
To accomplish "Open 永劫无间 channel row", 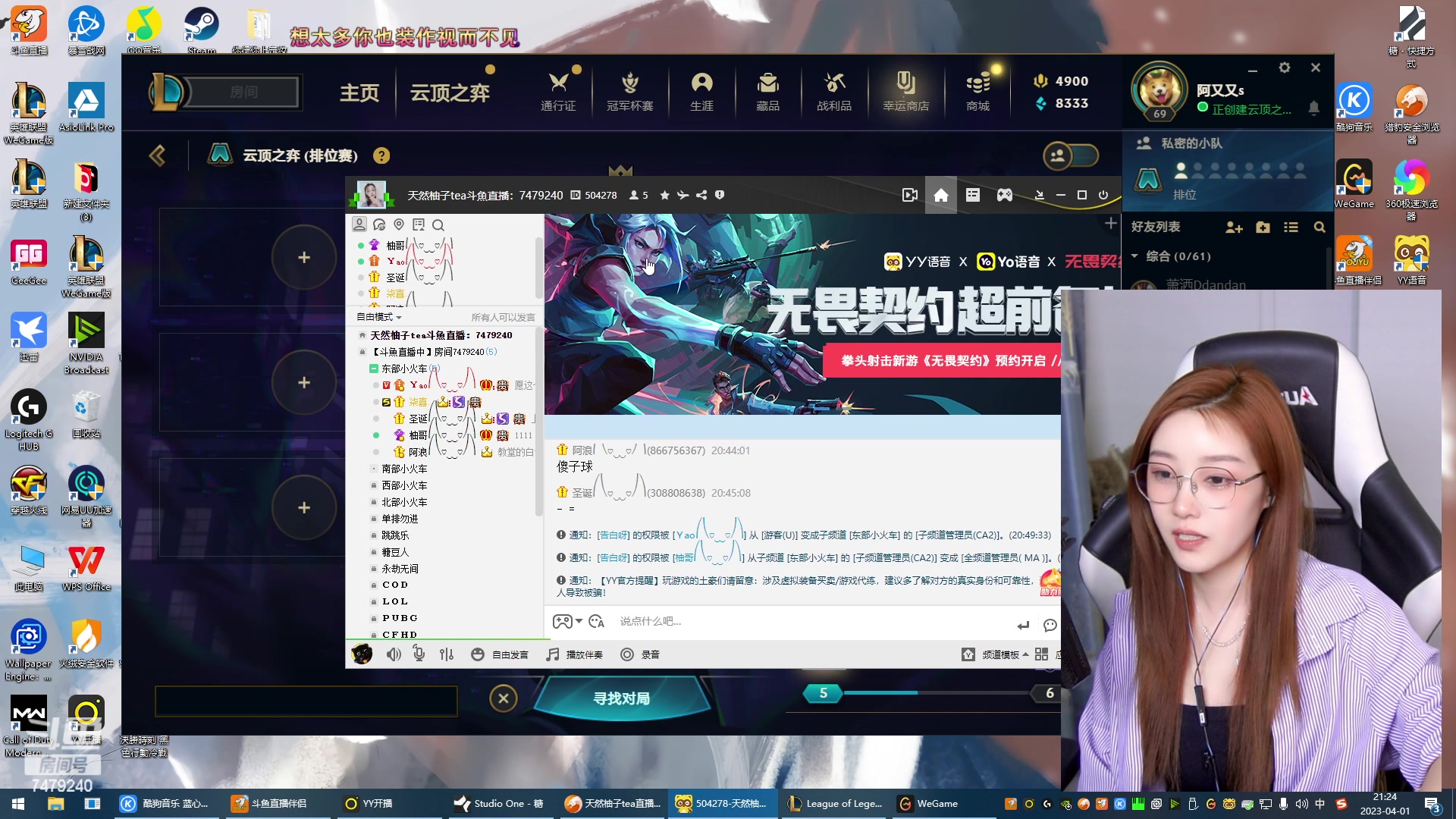I will pos(400,569).
